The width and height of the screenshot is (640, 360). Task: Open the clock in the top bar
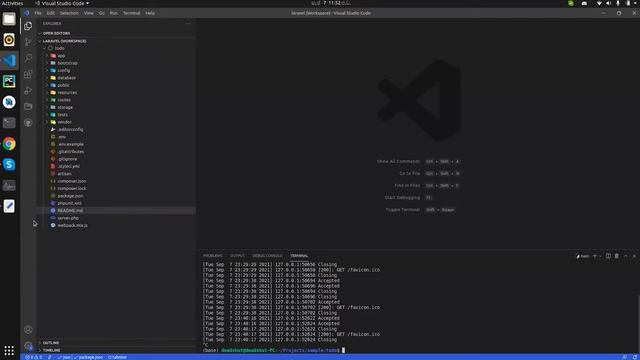coord(331,3)
